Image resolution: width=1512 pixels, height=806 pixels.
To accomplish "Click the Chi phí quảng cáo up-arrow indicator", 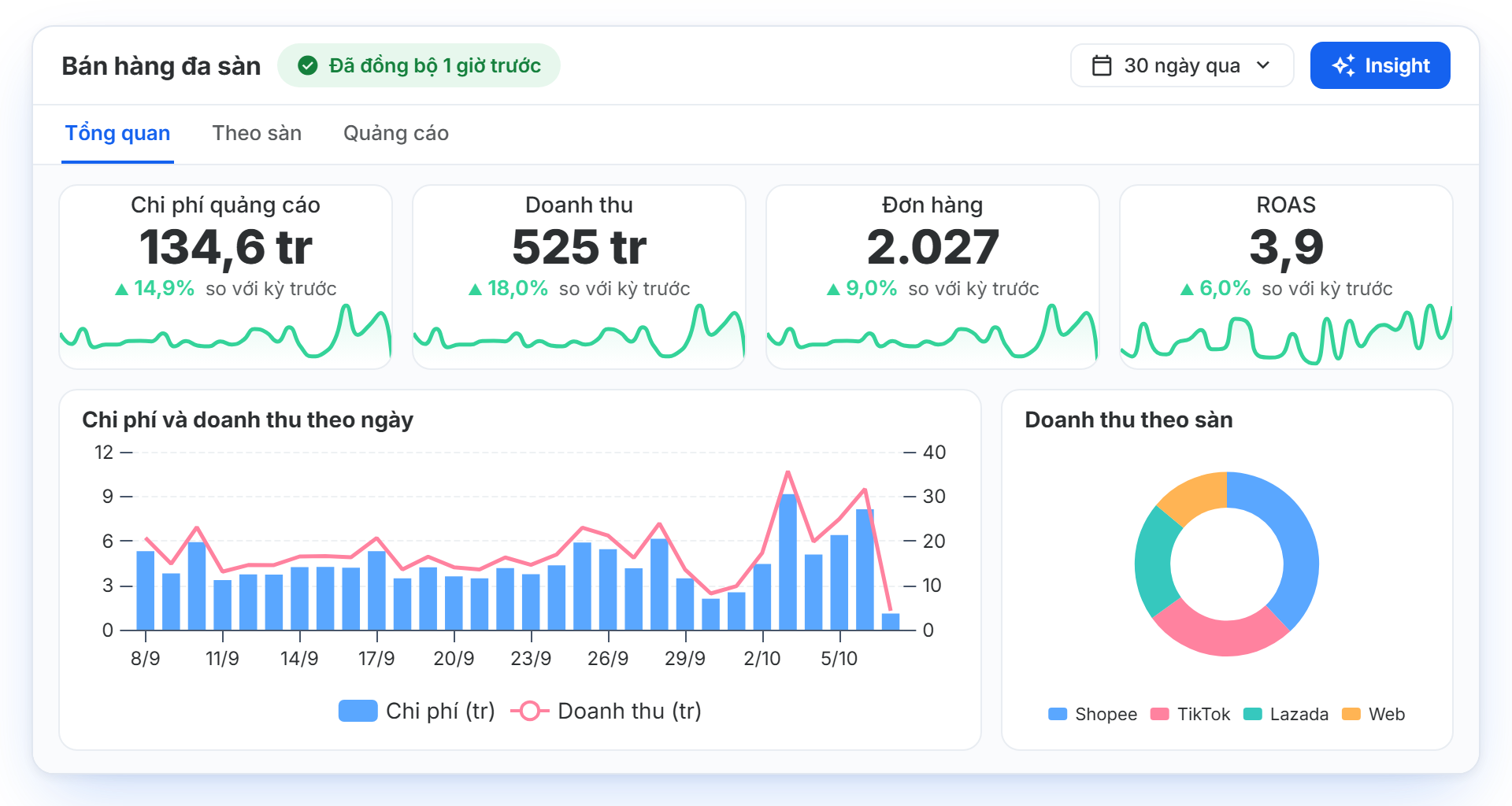I will click(x=121, y=290).
